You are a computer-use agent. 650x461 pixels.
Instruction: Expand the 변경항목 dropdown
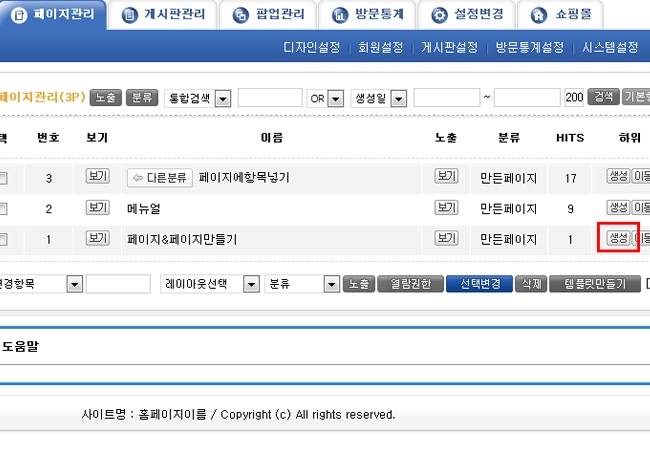click(41, 284)
